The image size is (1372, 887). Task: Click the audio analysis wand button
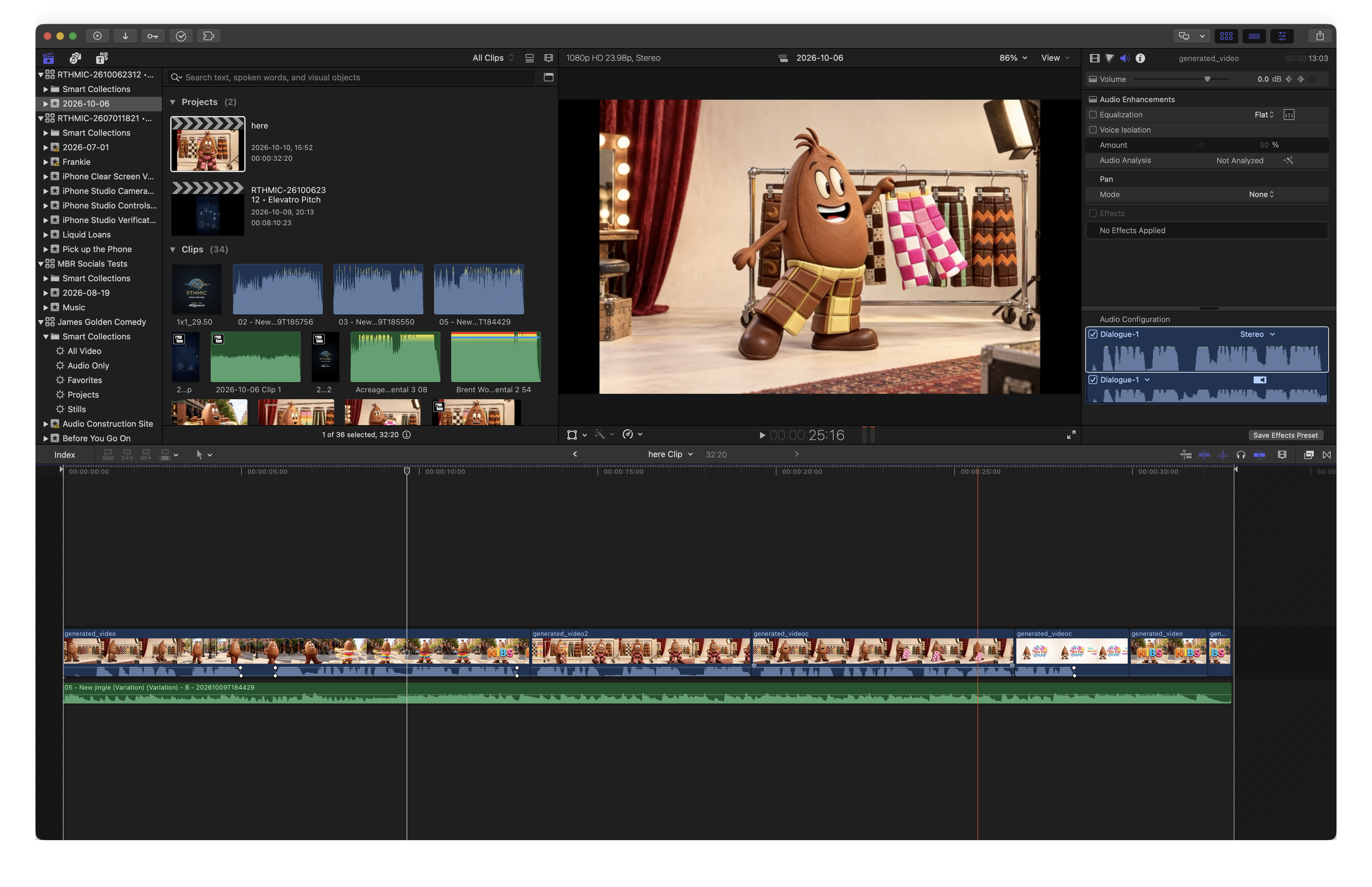click(x=1289, y=160)
